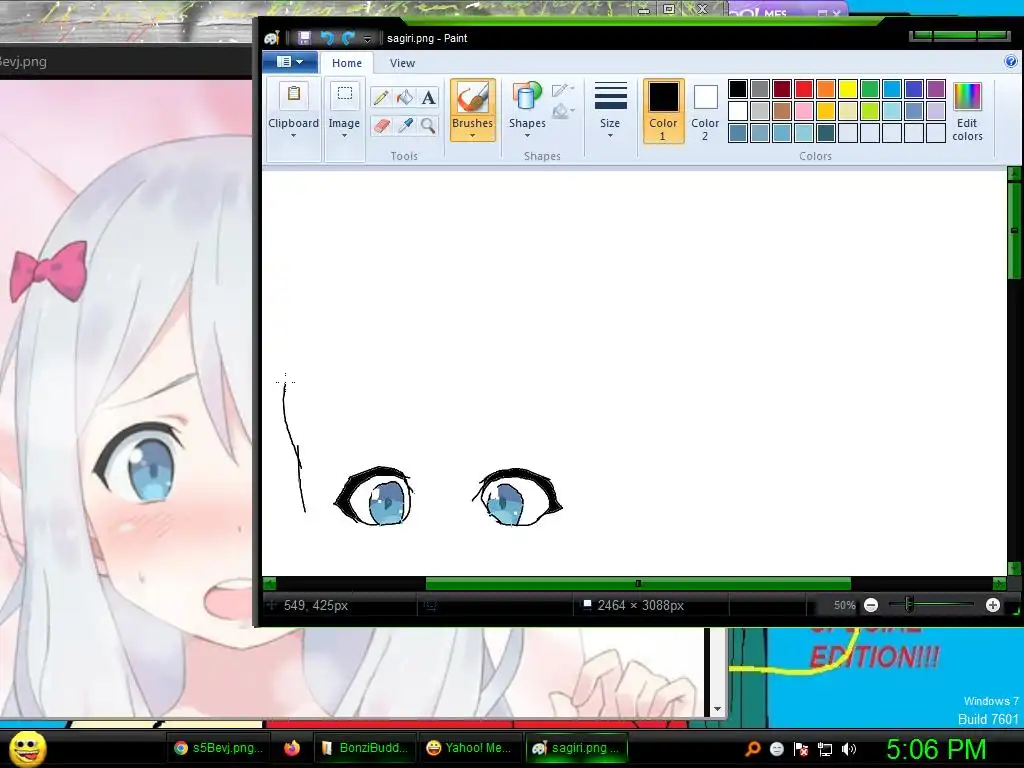Select the Magnifier tool
1024x768 pixels.
point(428,125)
